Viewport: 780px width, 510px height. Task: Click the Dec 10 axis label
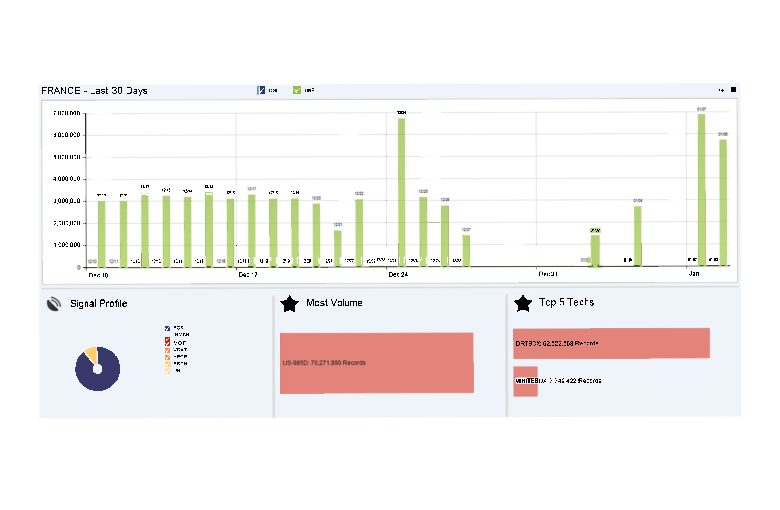pyautogui.click(x=98, y=275)
